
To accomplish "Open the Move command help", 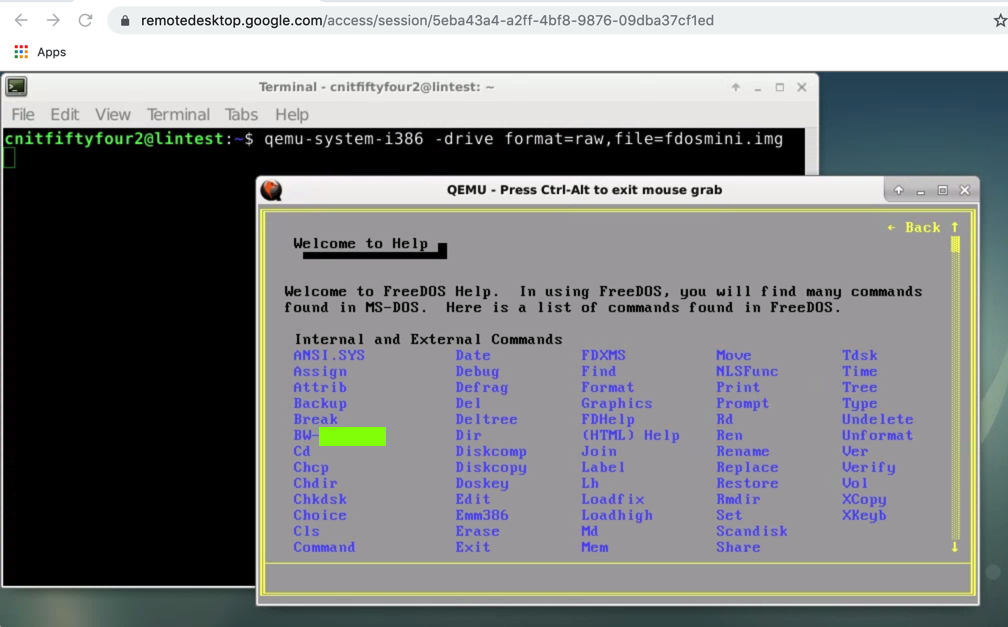I will (x=734, y=356).
